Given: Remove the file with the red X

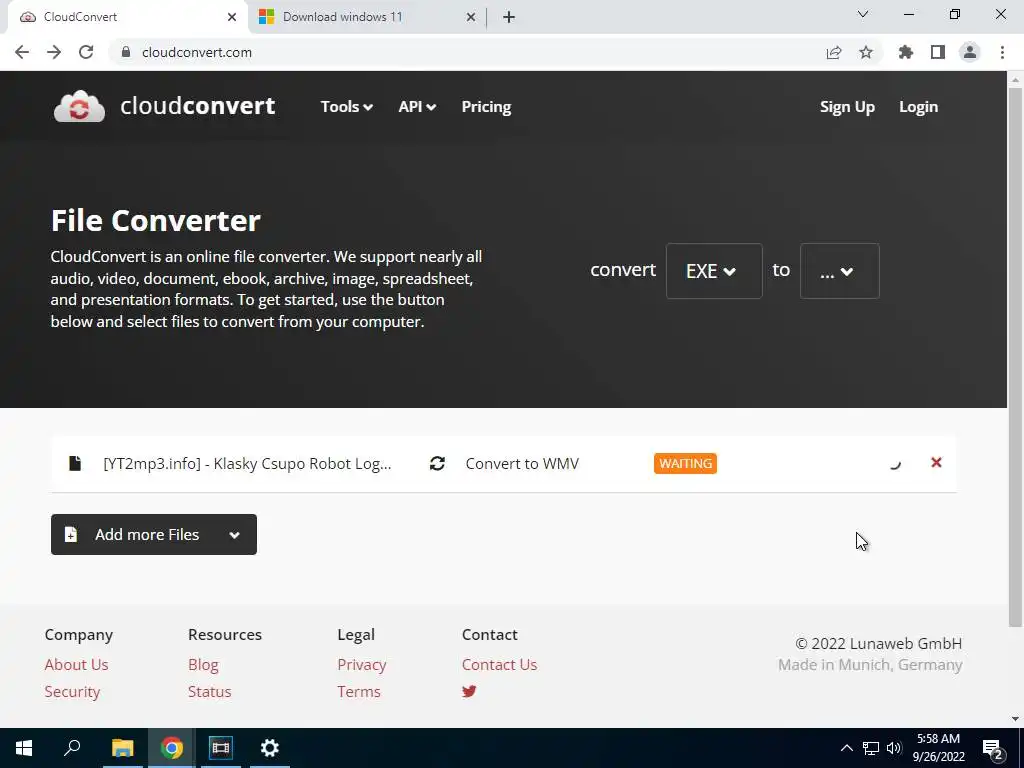Looking at the screenshot, I should point(936,462).
